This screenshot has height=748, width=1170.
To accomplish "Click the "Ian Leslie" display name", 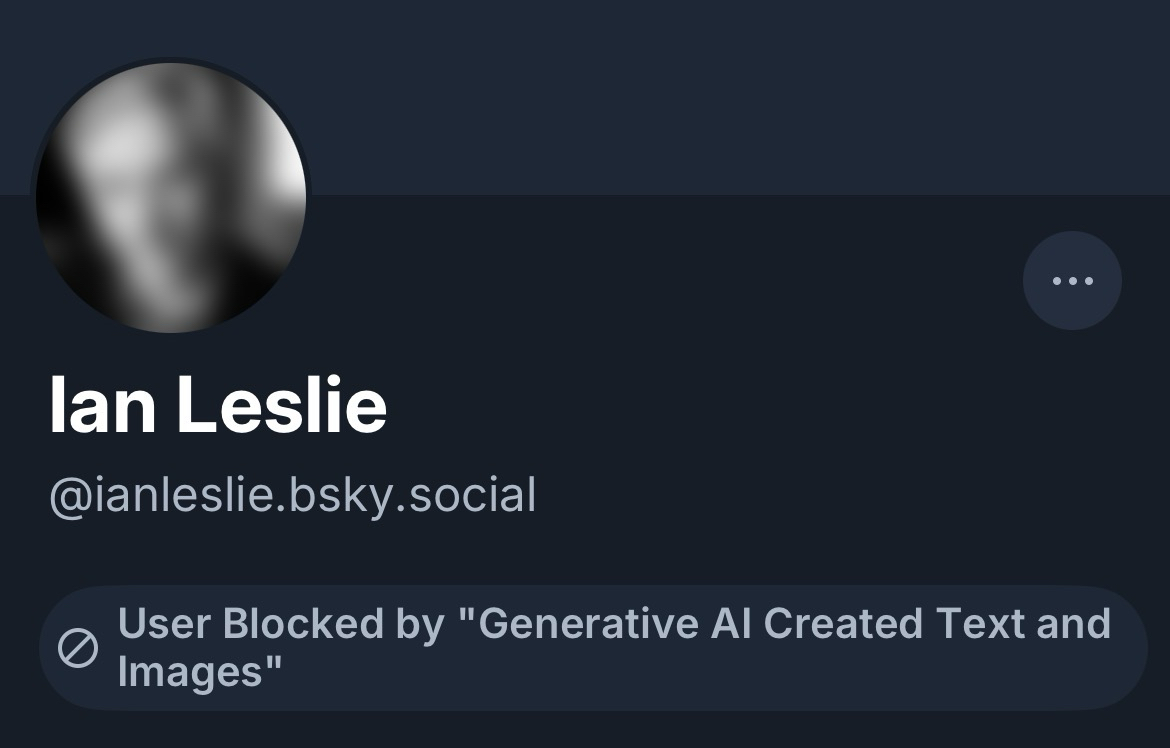I will click(218, 406).
